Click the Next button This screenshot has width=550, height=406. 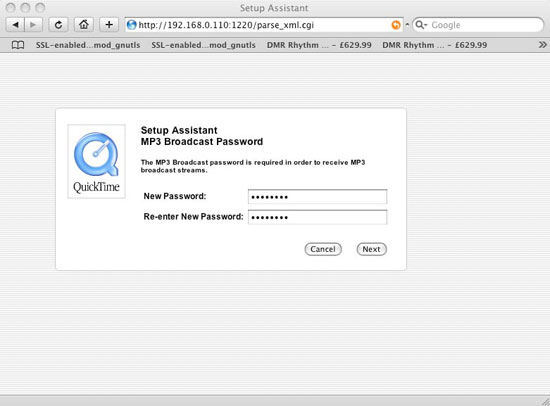[x=371, y=249]
